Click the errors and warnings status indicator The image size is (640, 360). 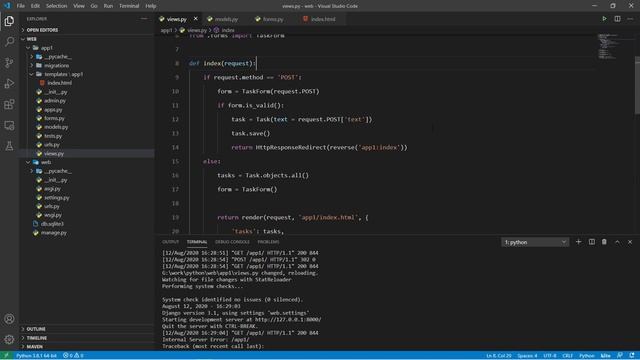pos(73,356)
